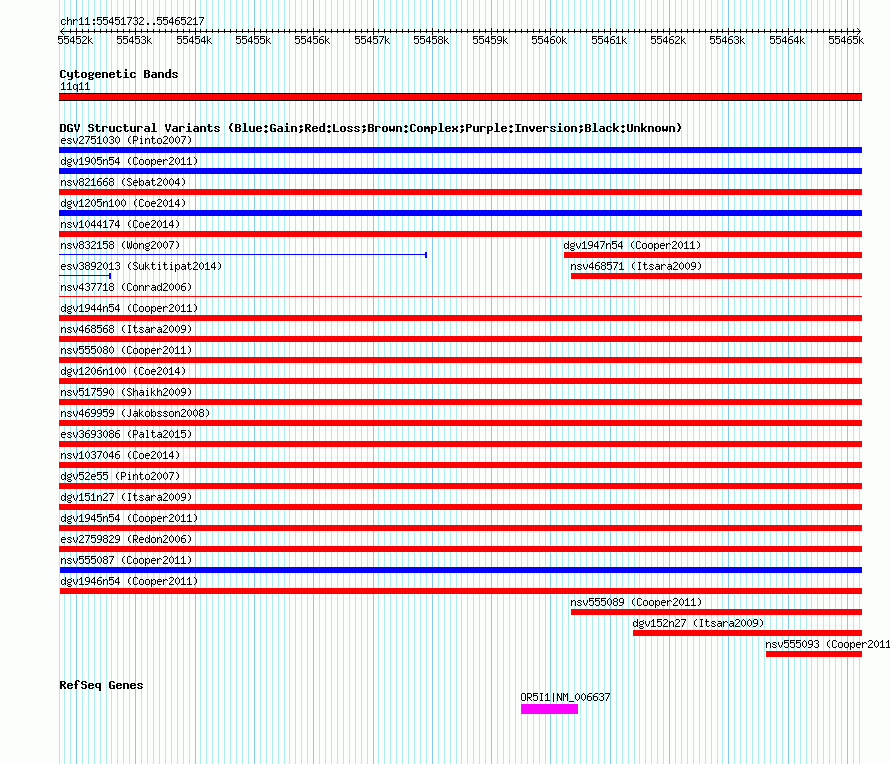The image size is (890, 764).
Task: Select the nsv555089 (Cooper2011) label
Action: coord(636,602)
